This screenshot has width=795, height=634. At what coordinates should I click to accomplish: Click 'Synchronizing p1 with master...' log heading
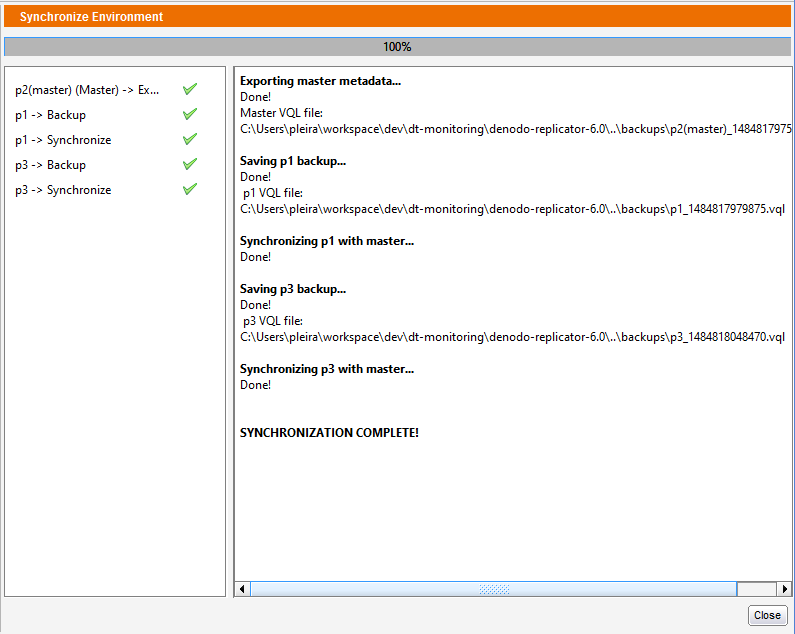327,241
